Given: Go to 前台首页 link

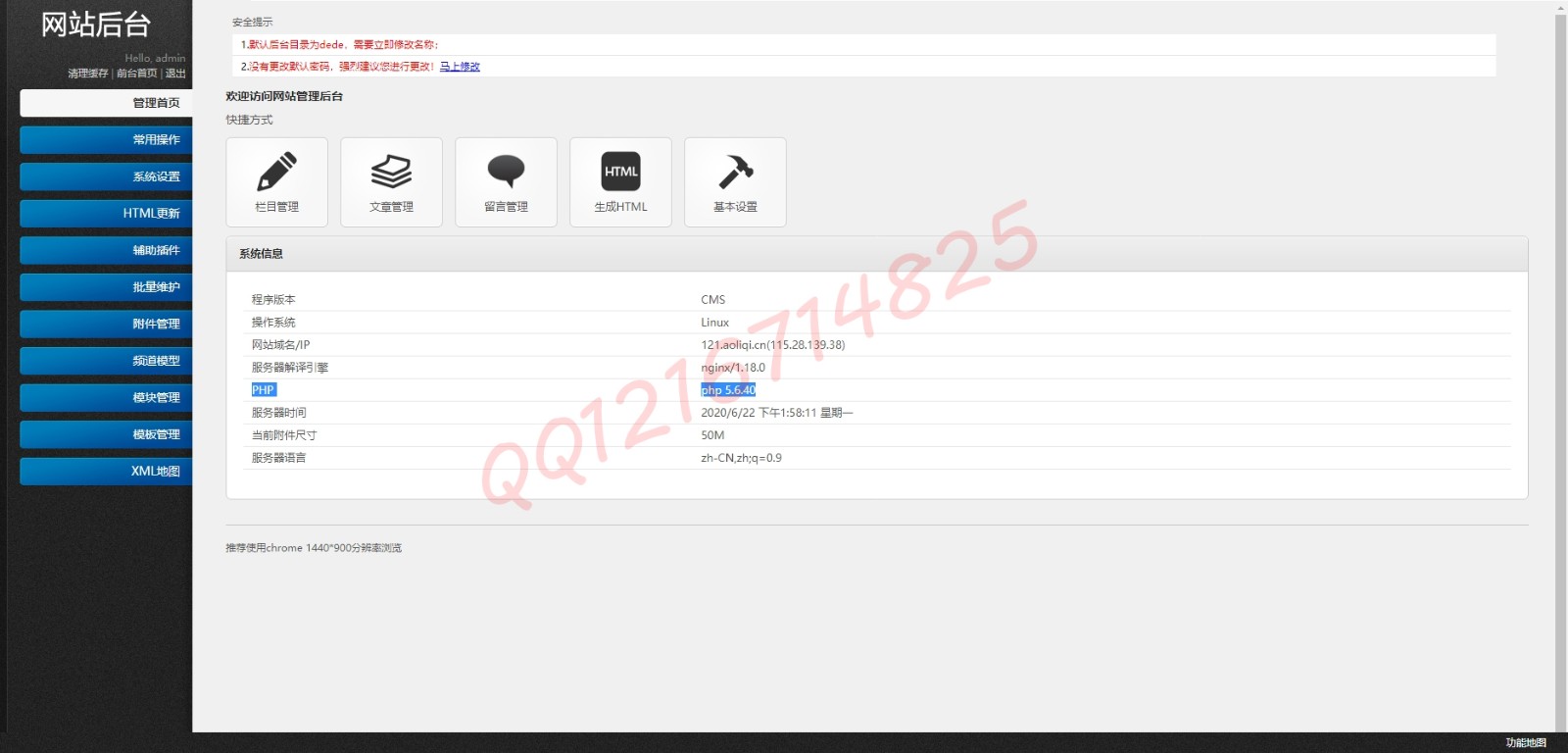Looking at the screenshot, I should pyautogui.click(x=136, y=74).
